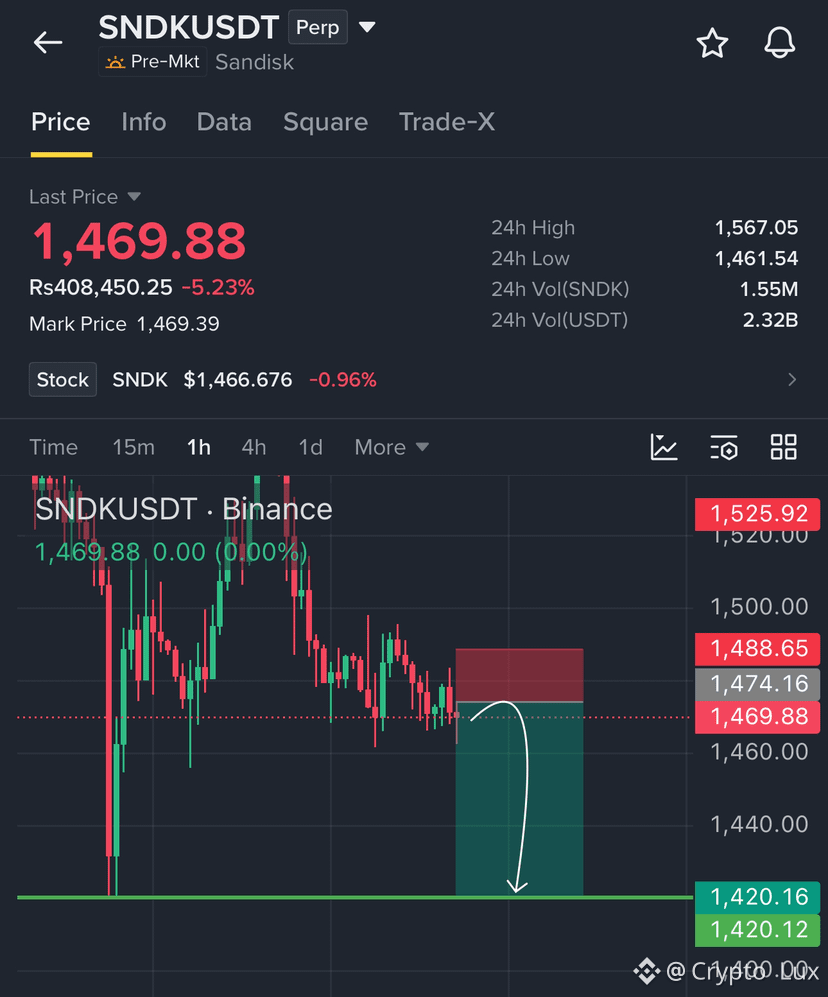Tap the Sandisk name label
Viewport: 828px width, 997px height.
point(254,62)
